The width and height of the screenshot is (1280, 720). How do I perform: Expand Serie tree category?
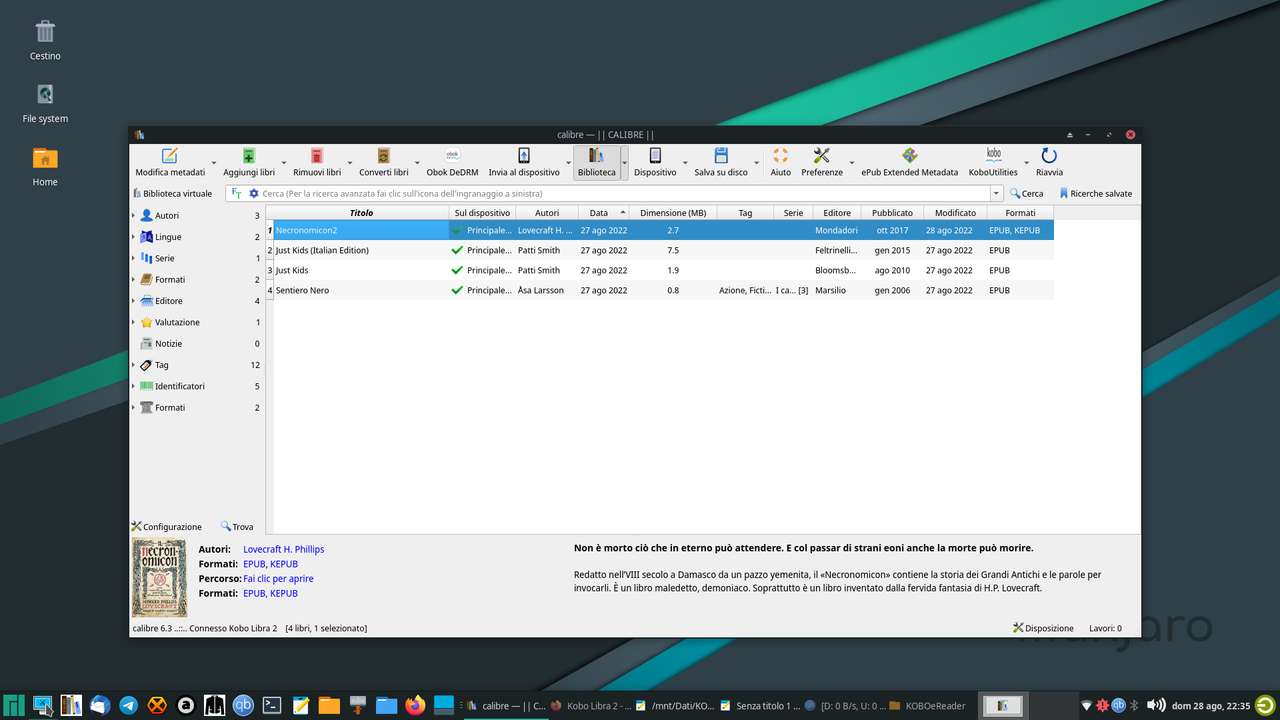tap(134, 258)
